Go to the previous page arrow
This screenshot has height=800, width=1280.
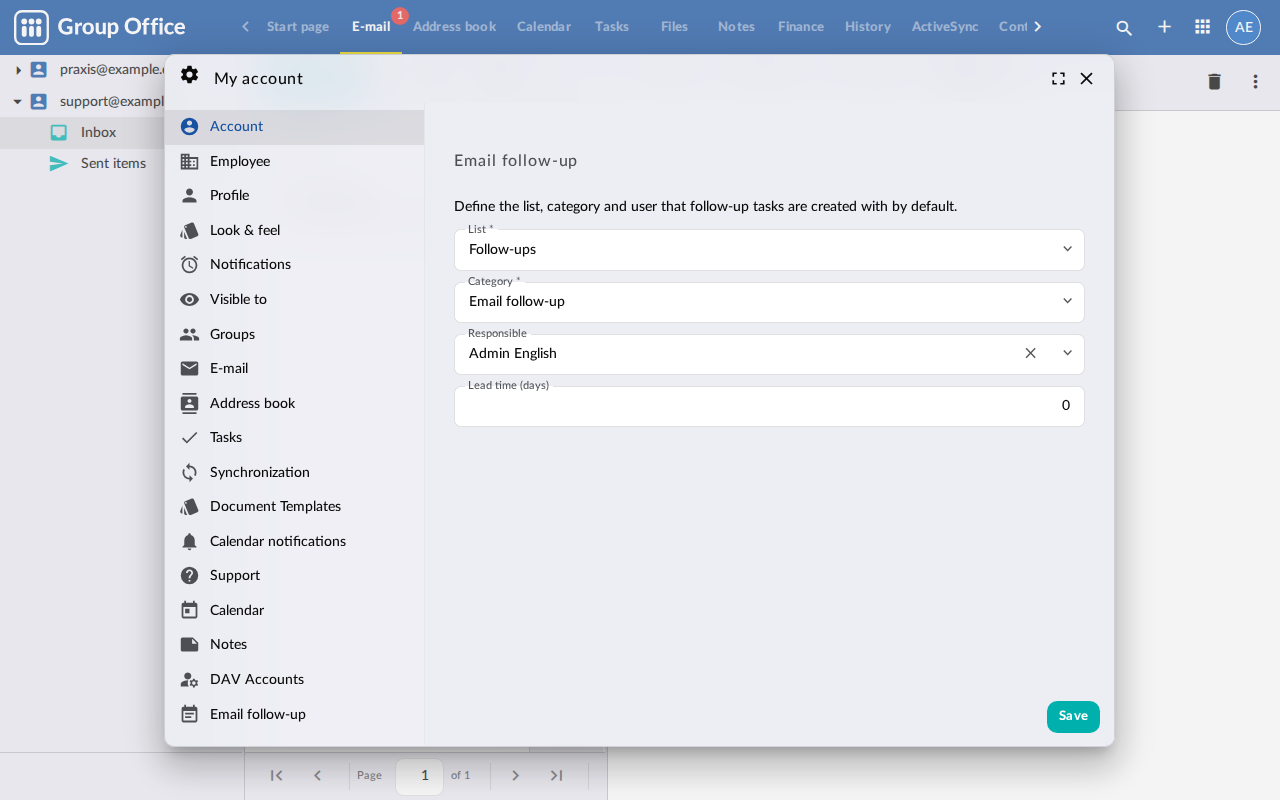tap(317, 775)
